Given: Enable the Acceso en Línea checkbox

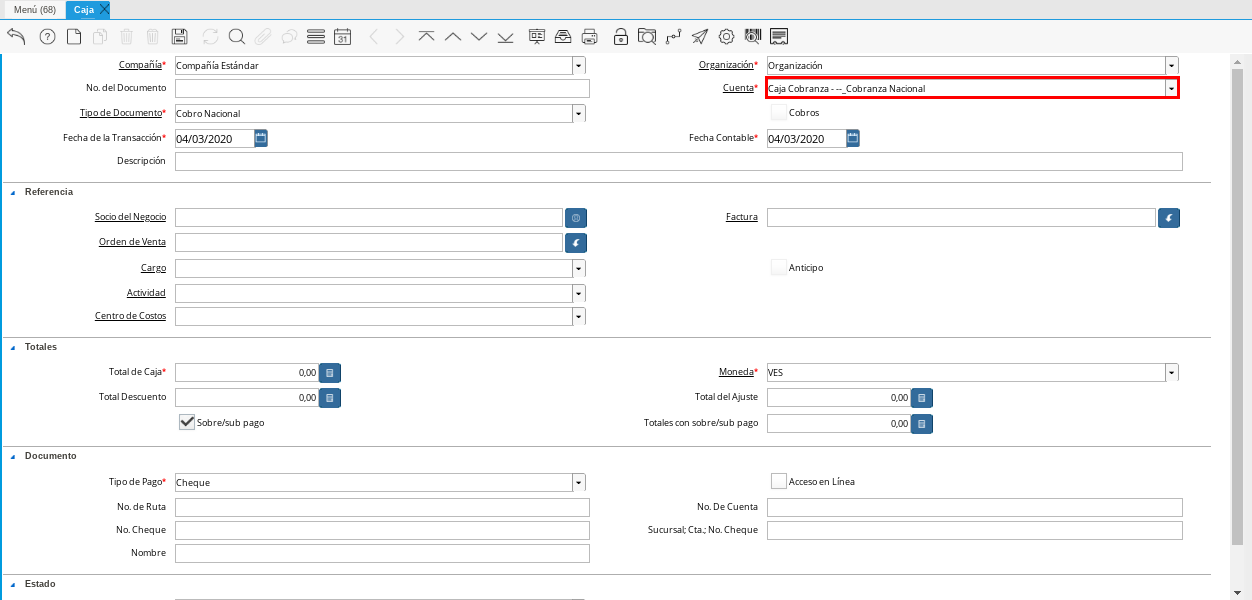Looking at the screenshot, I should 779,481.
